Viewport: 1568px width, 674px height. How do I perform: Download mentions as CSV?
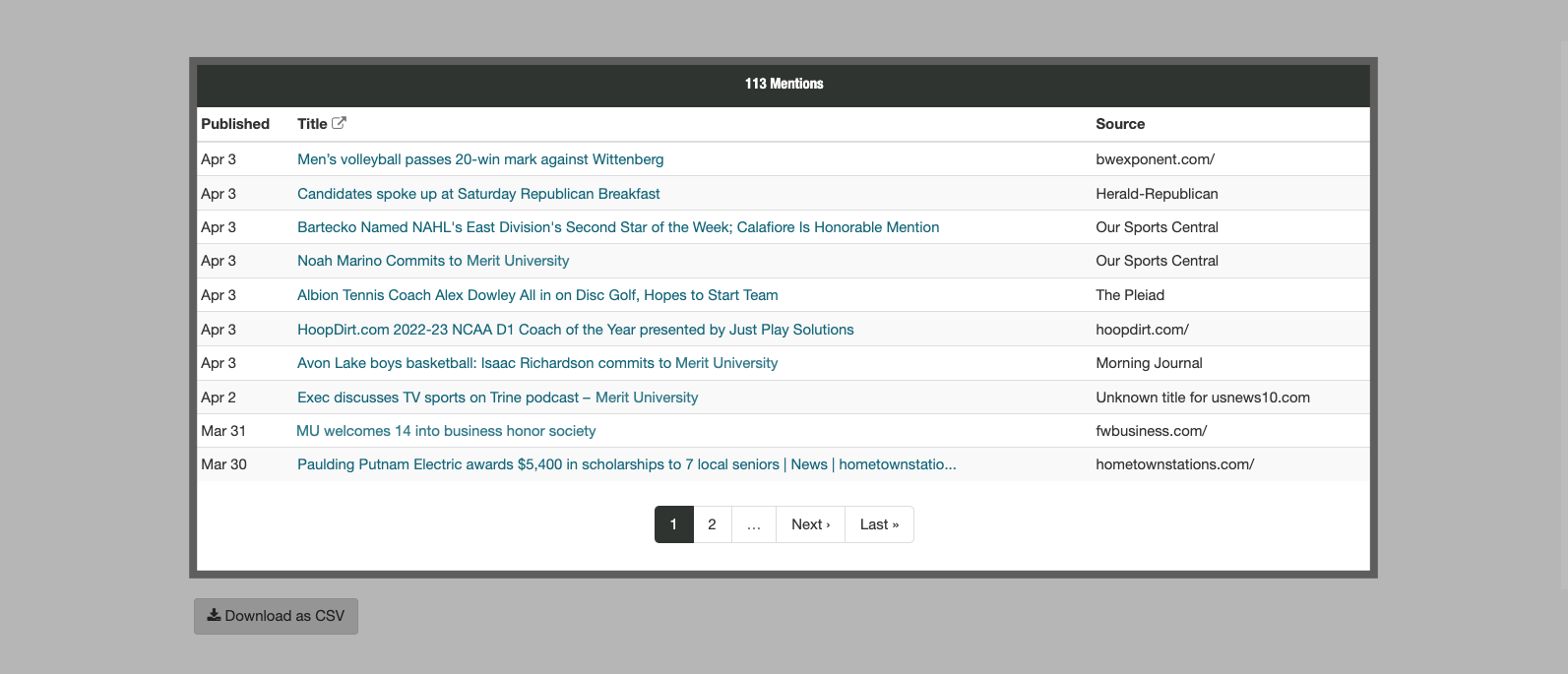click(276, 616)
